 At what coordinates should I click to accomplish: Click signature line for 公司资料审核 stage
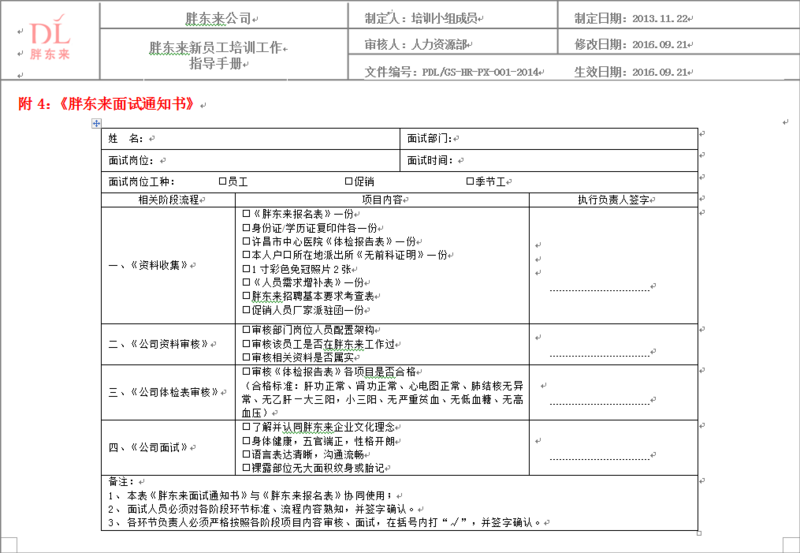[x=599, y=356]
